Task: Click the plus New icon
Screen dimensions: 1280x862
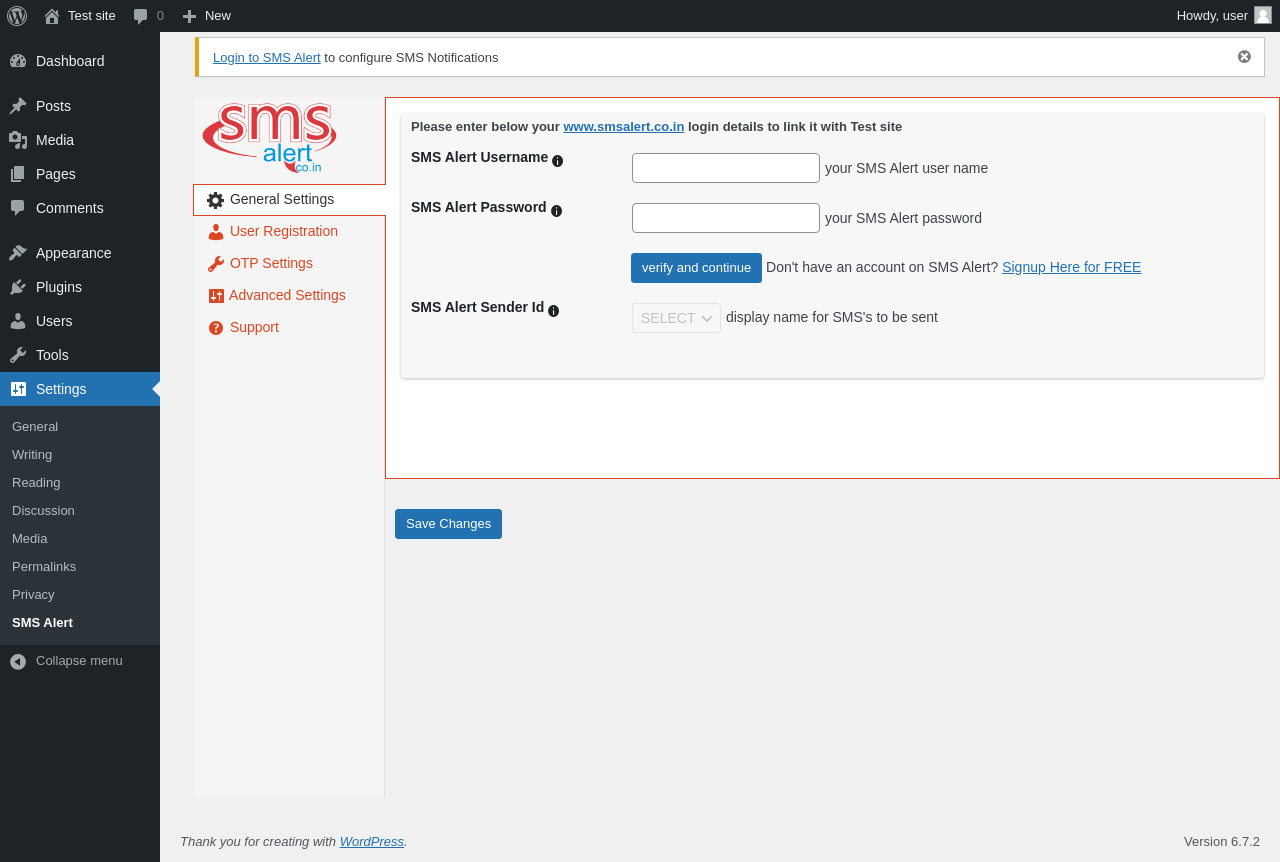Action: click(x=189, y=16)
